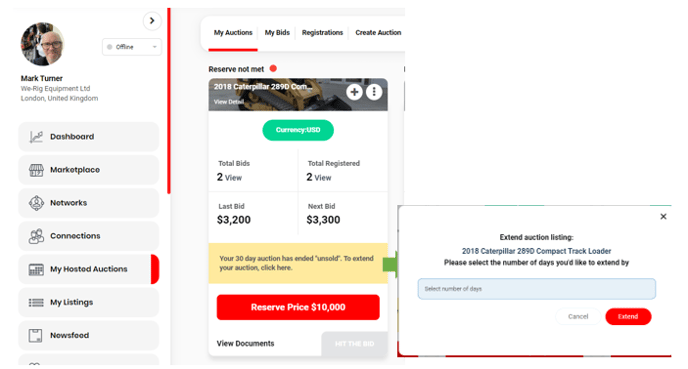688x369 pixels.
Task: Click the red Extend button
Action: [628, 316]
